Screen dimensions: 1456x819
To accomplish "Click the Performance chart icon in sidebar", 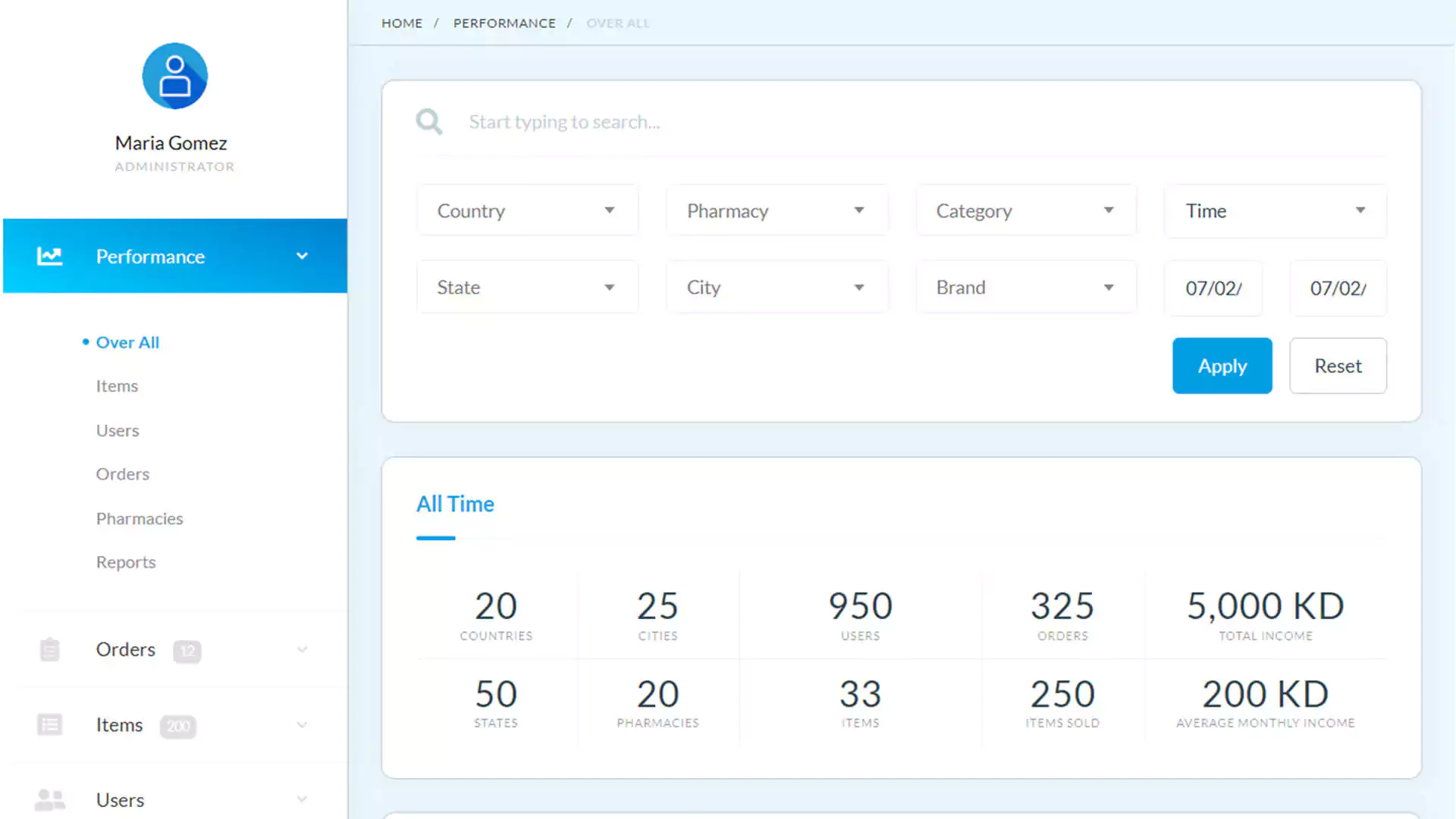I will pyautogui.click(x=50, y=256).
